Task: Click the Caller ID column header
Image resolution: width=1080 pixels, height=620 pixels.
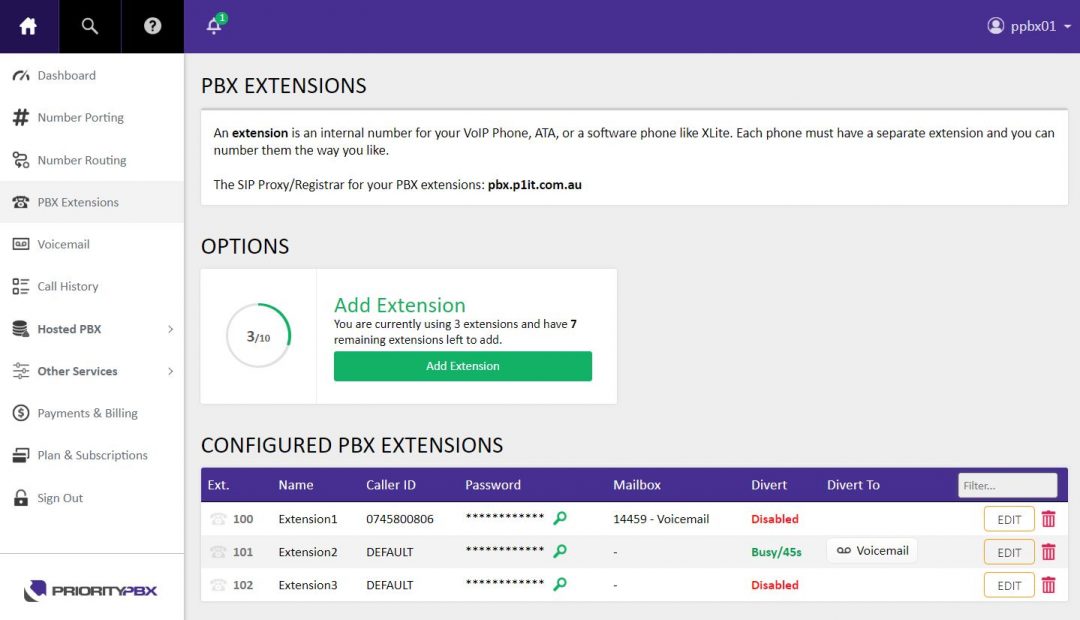Action: [391, 485]
